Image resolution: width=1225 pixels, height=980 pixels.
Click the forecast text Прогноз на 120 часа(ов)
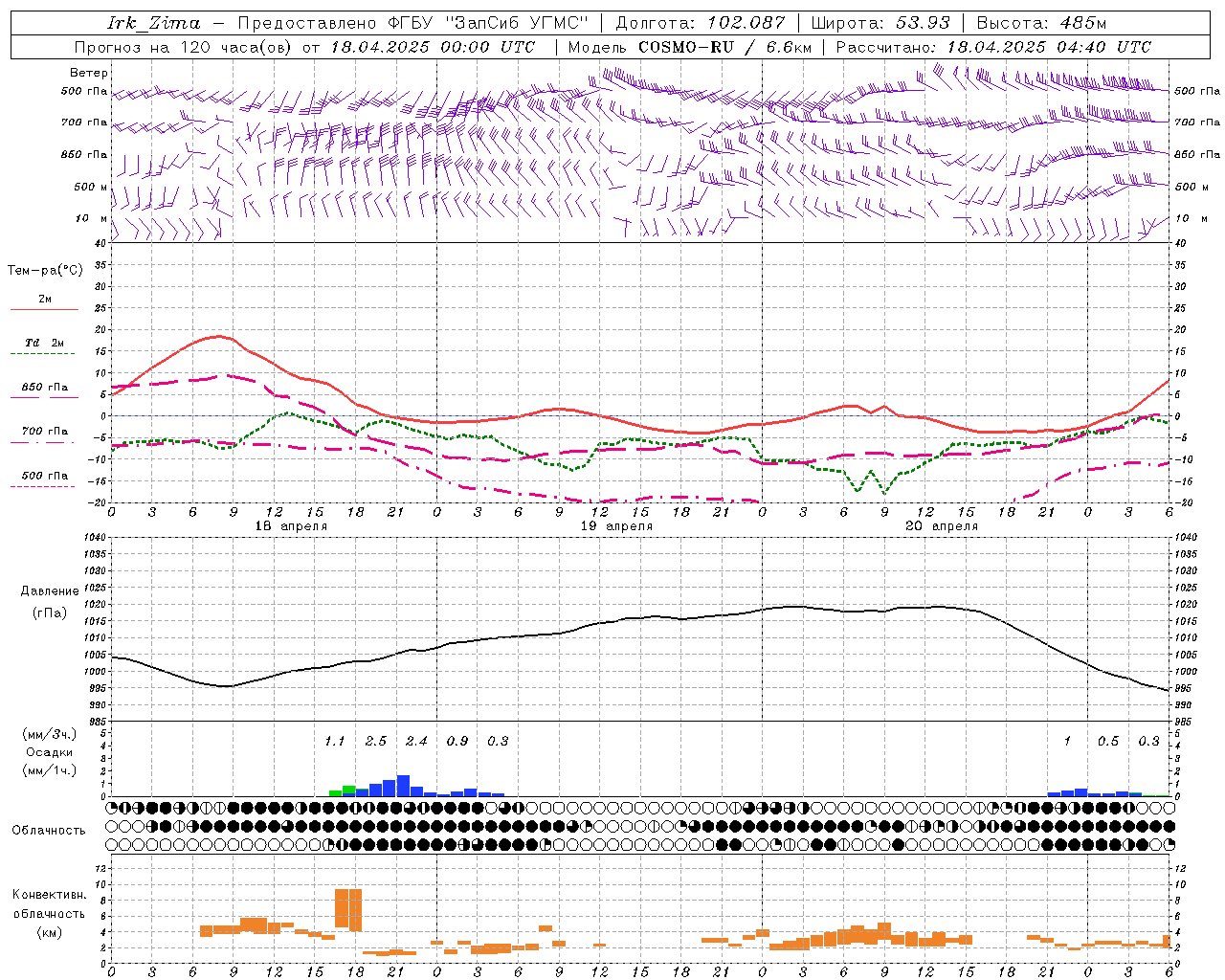click(x=184, y=47)
